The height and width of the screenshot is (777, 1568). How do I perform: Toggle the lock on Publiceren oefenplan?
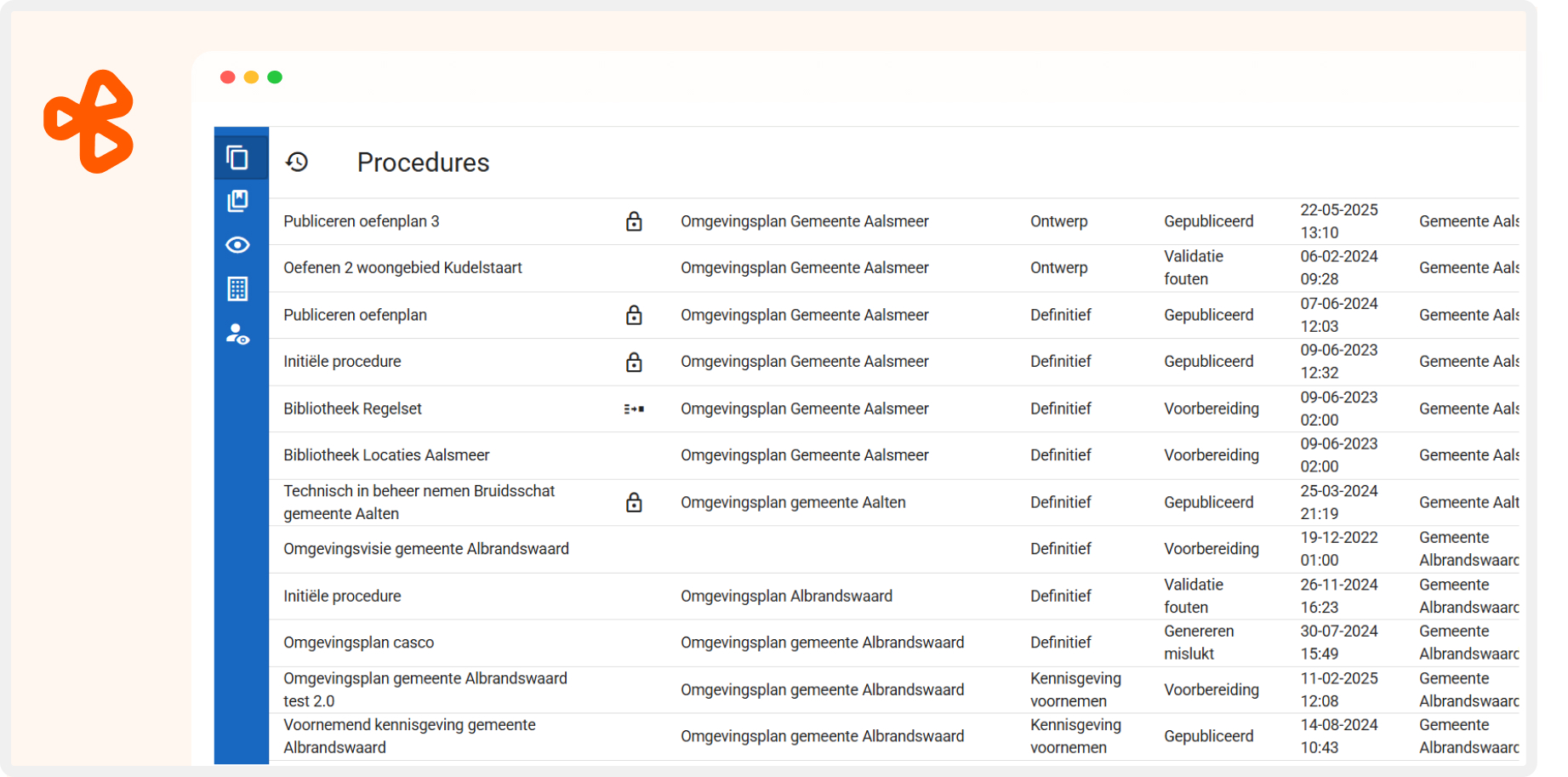point(634,315)
